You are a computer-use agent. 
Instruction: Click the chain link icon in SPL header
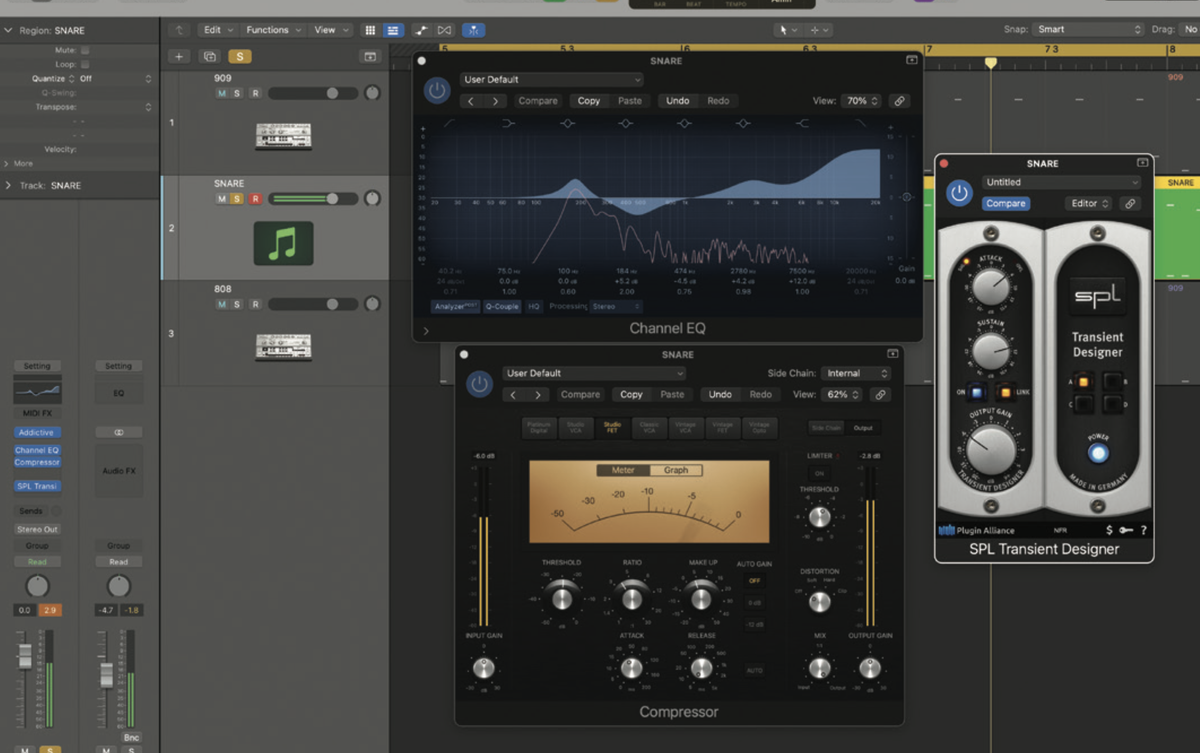click(x=1131, y=203)
